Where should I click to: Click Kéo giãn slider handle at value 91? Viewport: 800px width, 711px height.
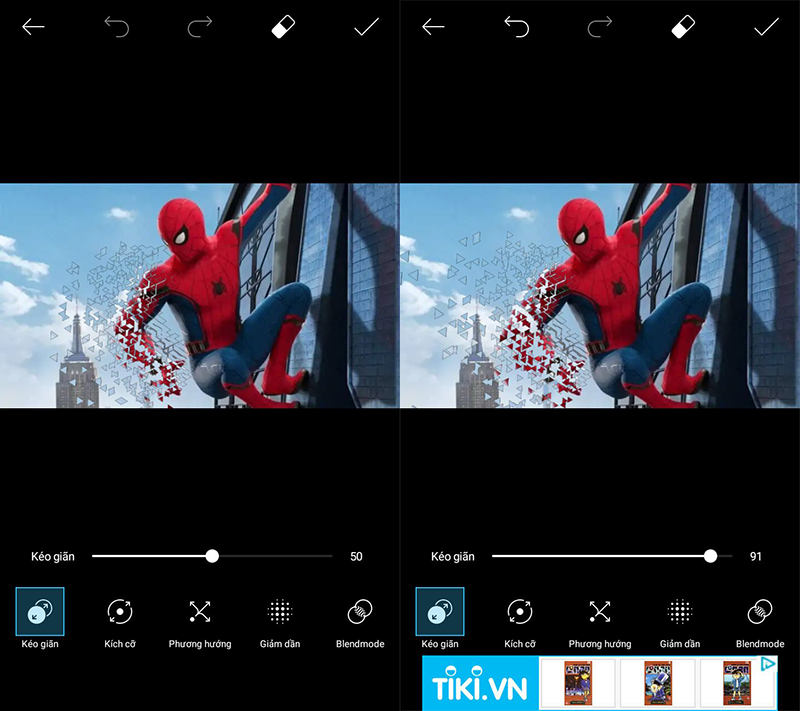pos(710,556)
